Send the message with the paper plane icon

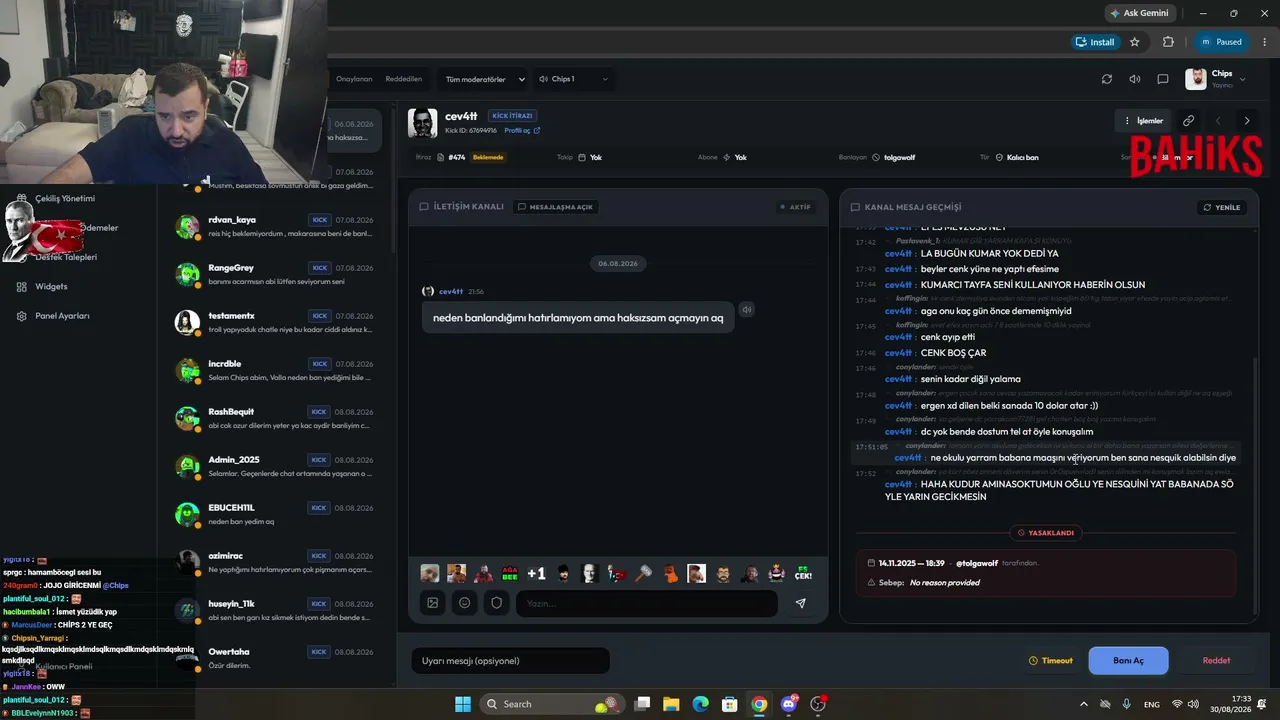800,603
